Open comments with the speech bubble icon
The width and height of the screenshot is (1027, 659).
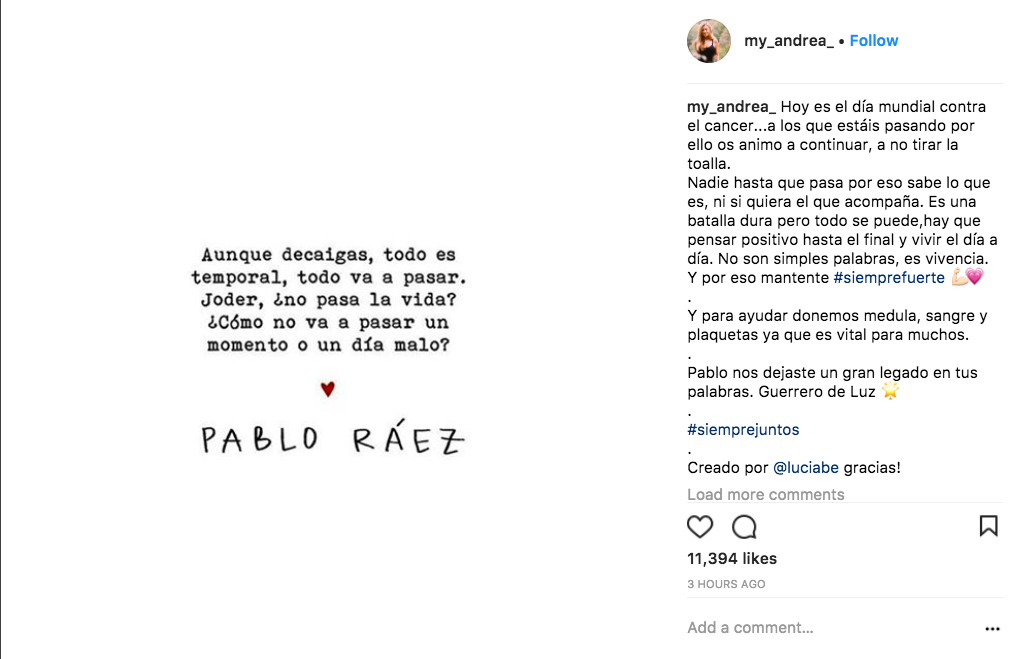pyautogui.click(x=744, y=527)
